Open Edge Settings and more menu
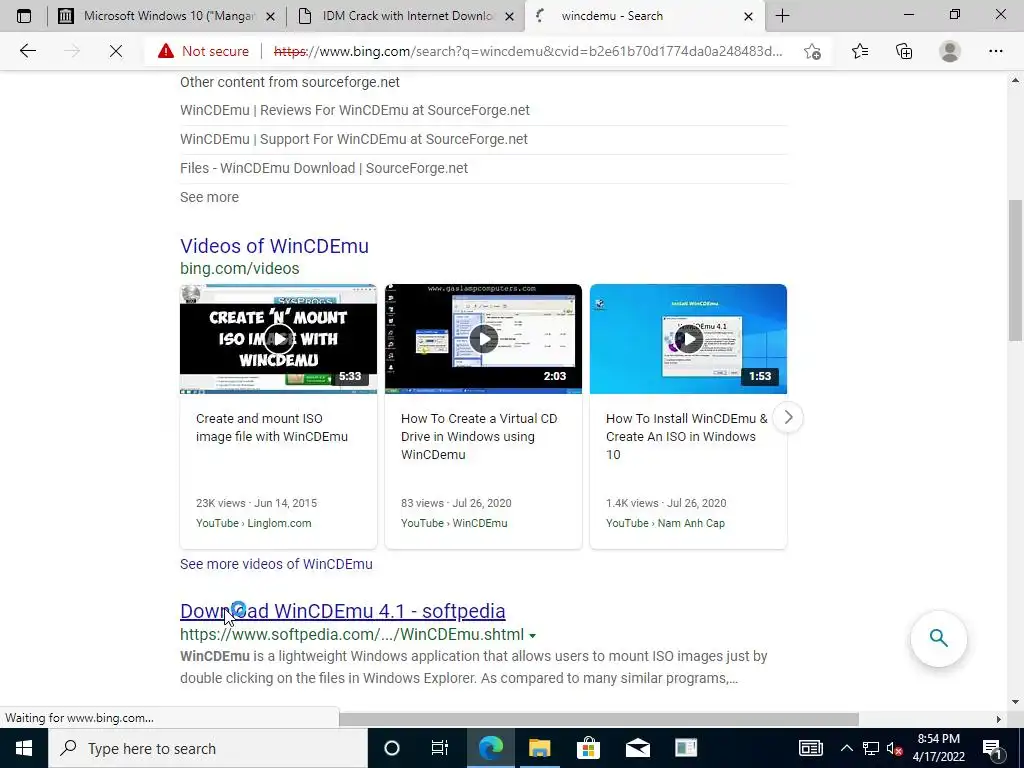Screen dimensions: 1024x768 [995, 51]
